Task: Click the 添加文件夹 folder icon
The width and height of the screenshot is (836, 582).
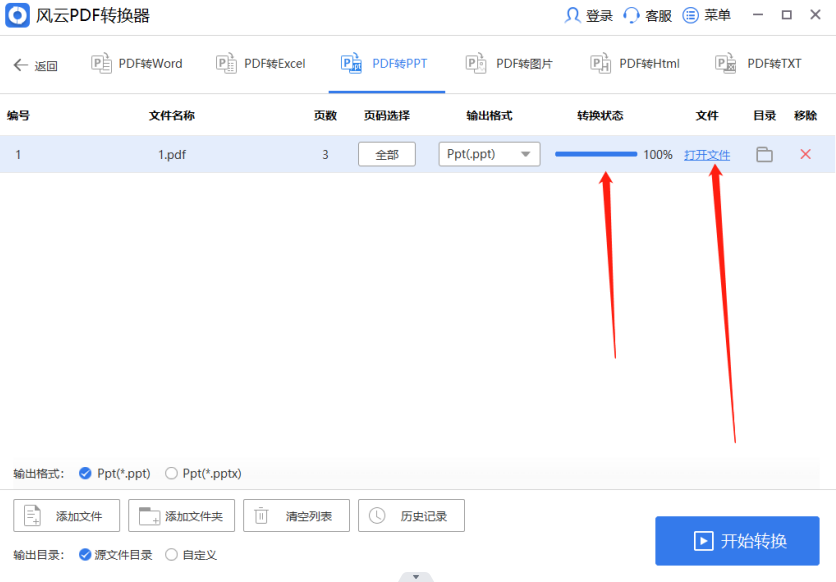Action: click(149, 516)
